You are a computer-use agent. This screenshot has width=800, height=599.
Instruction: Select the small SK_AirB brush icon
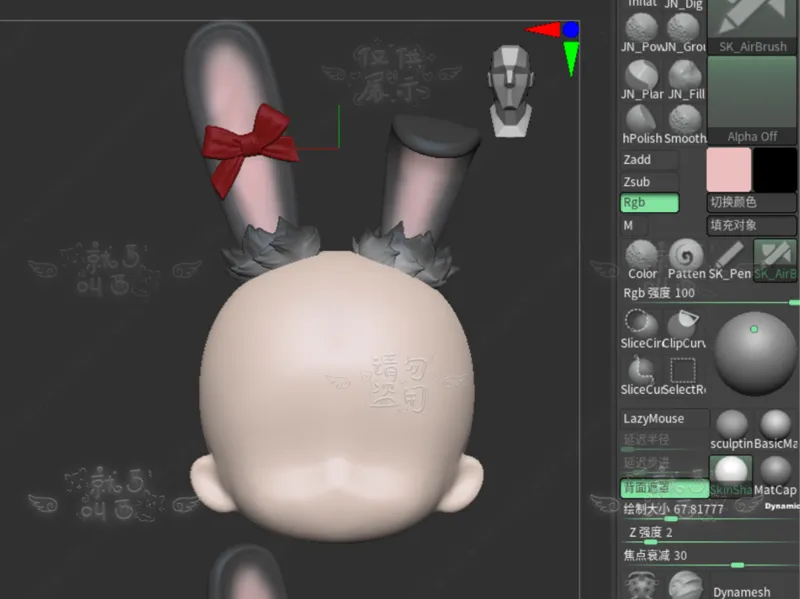774,260
